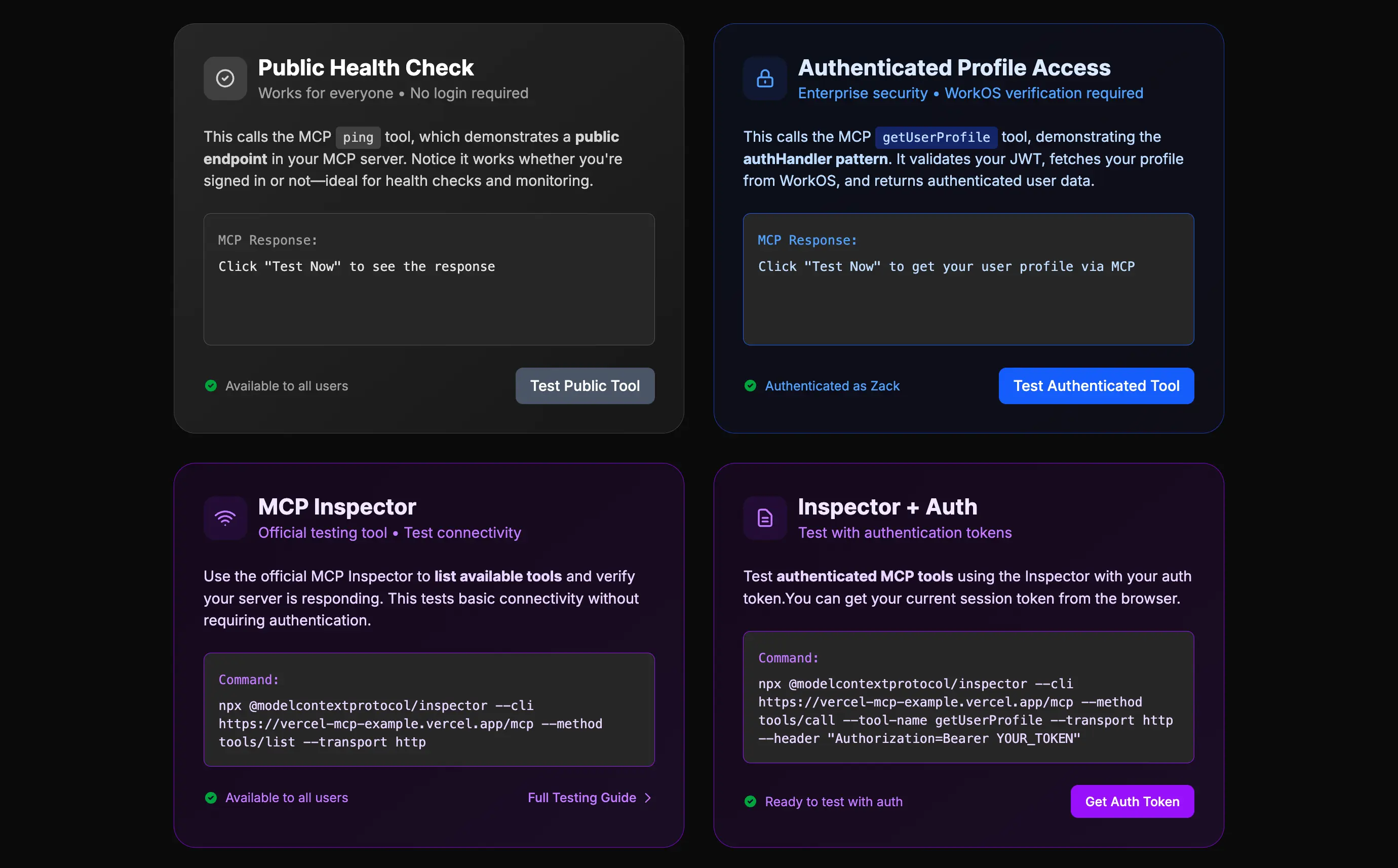1398x868 pixels.
Task: Click green check in Public Health Check footer
Action: tap(211, 386)
